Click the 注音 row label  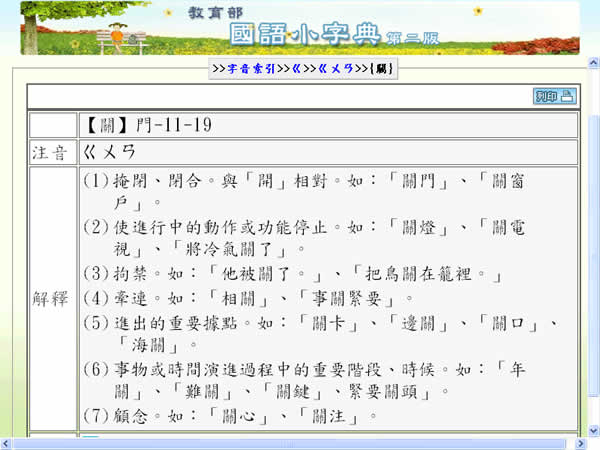pos(50,153)
